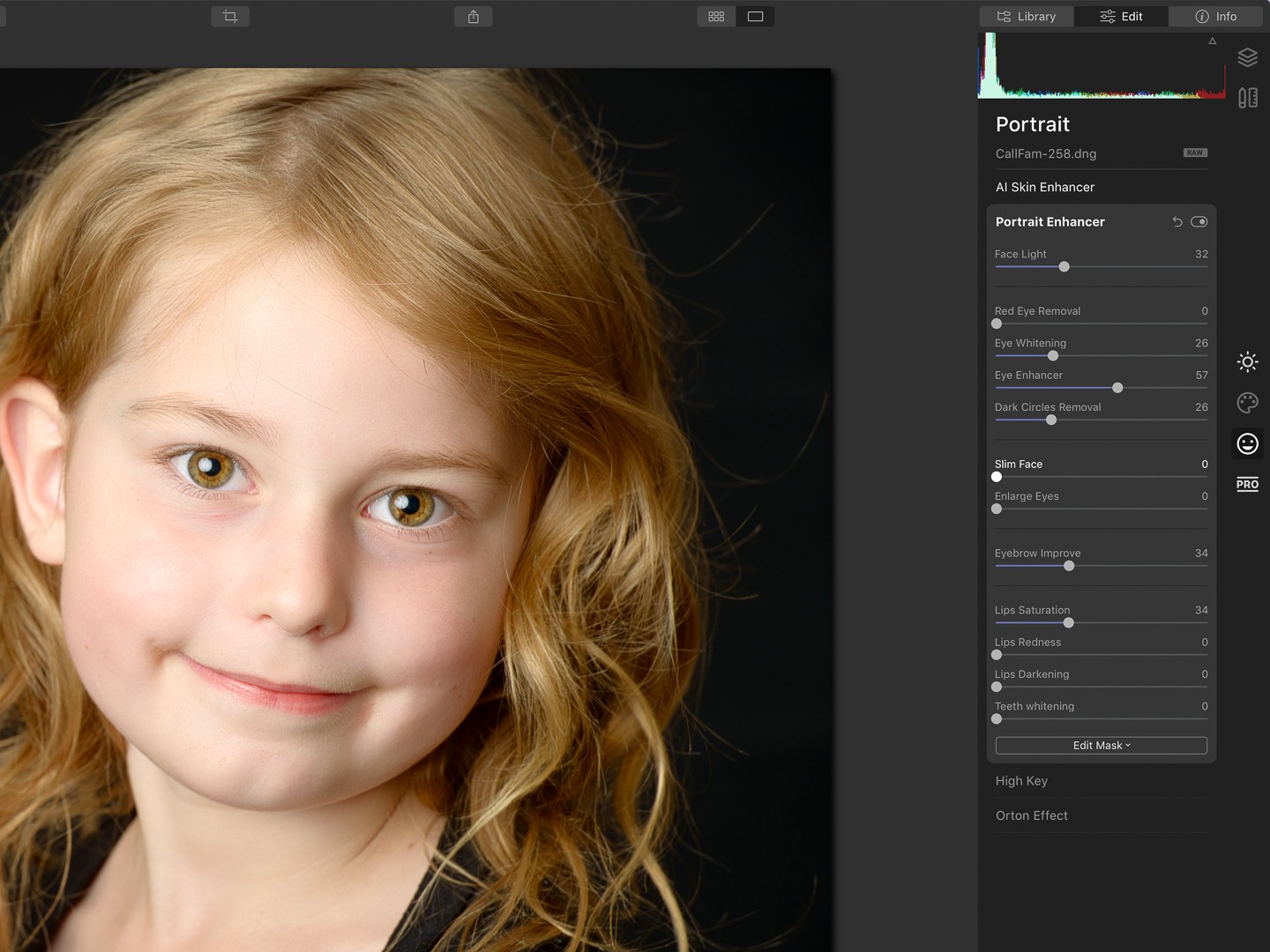This screenshot has height=952, width=1270.
Task: Reset the Portrait Enhancer settings
Action: click(1177, 222)
